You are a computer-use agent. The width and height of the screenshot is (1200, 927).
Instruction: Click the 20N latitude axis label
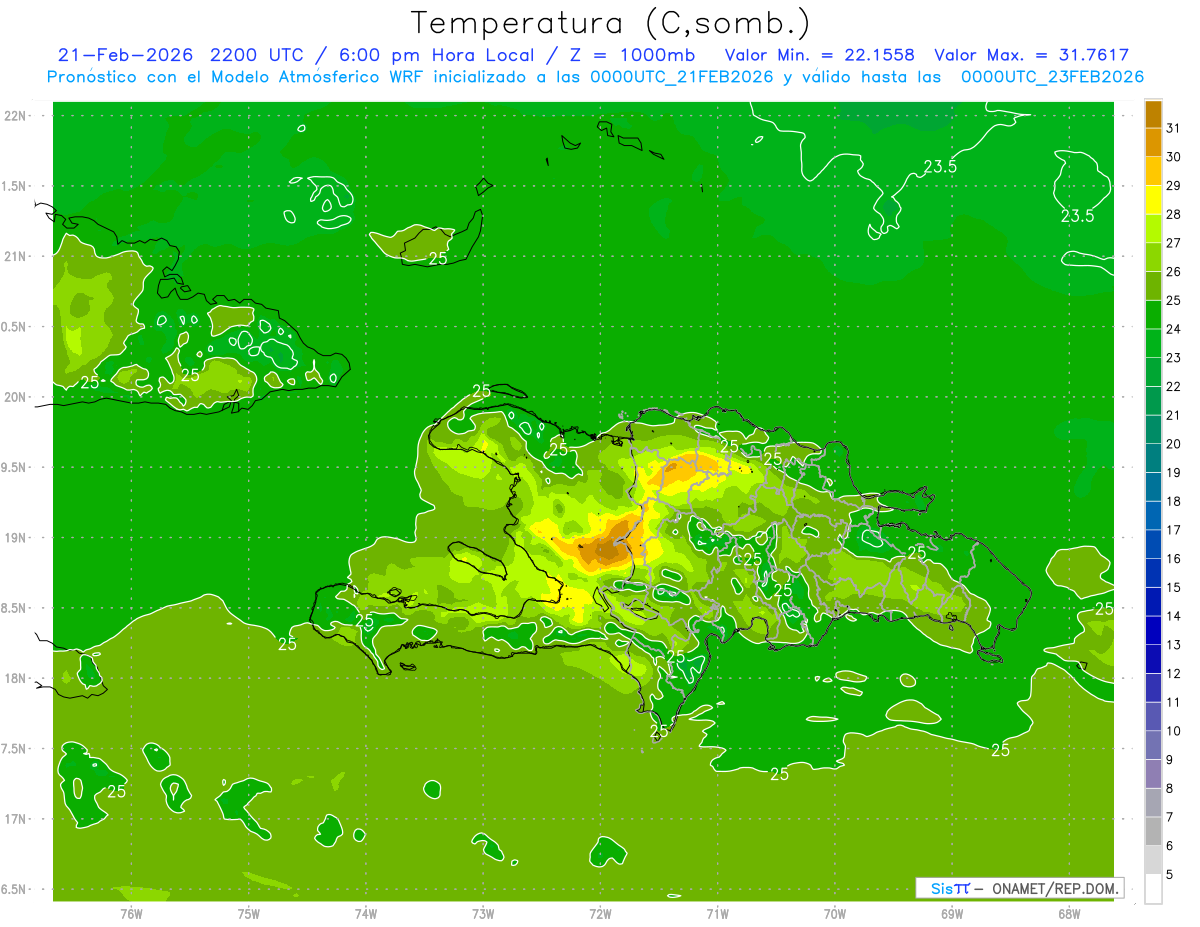(x=15, y=397)
